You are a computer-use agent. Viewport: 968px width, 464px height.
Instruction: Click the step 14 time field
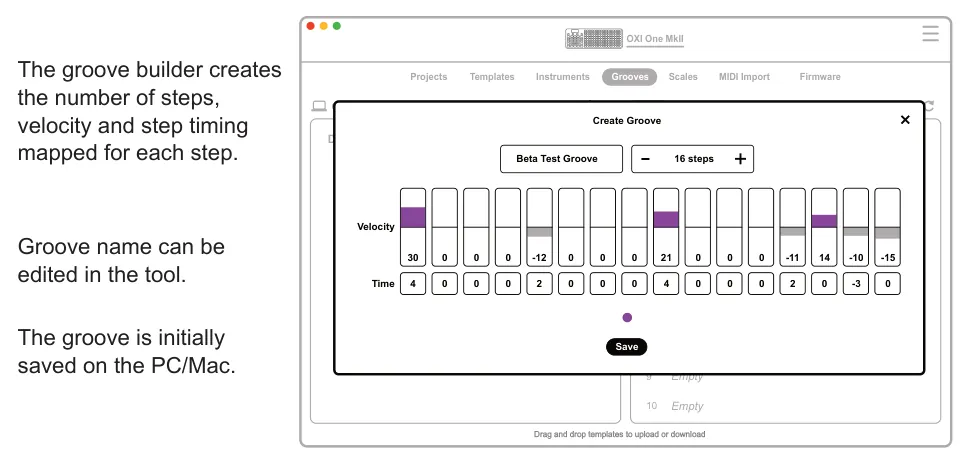[x=824, y=283]
